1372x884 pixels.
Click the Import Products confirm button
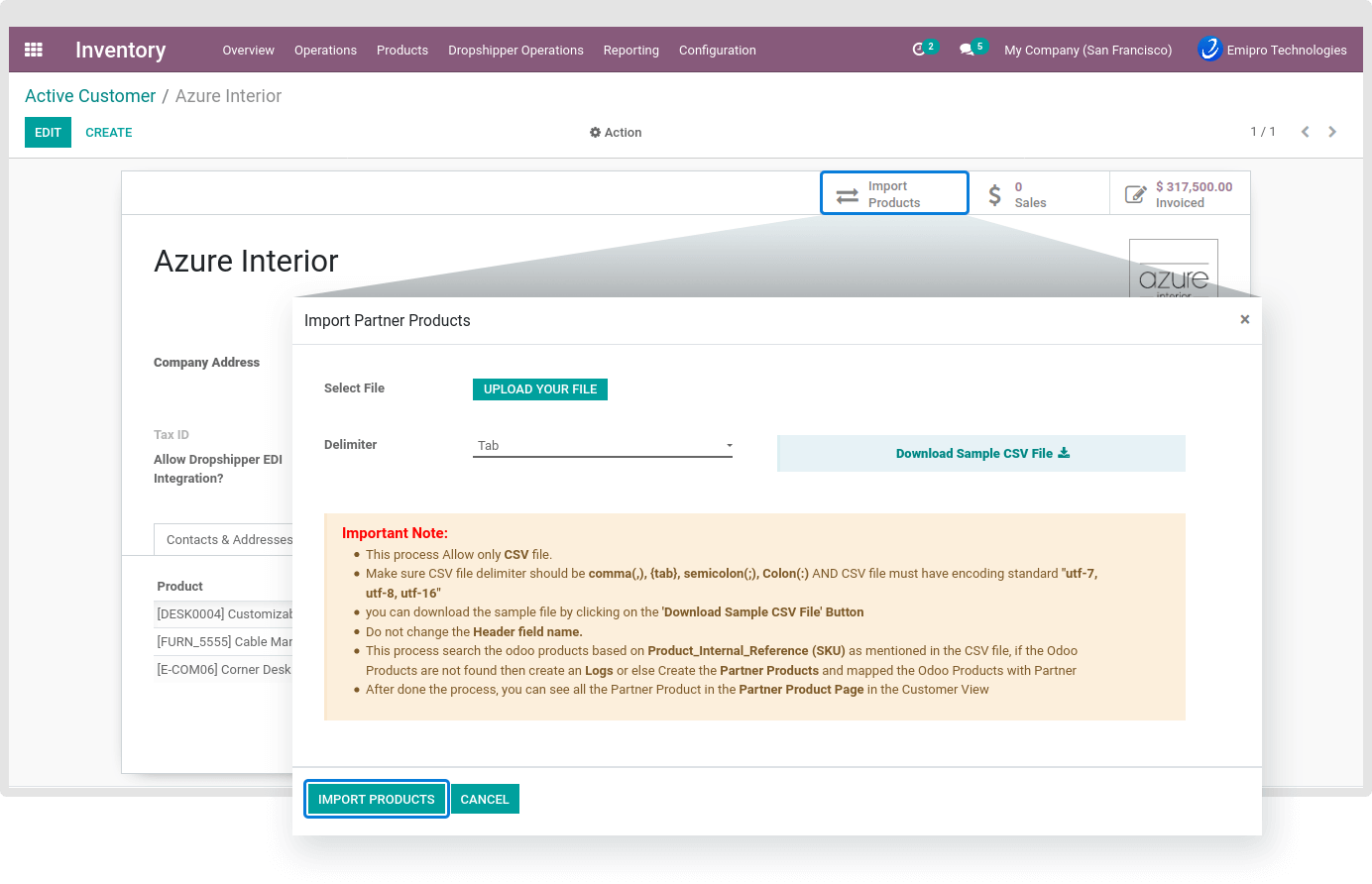[x=377, y=800]
